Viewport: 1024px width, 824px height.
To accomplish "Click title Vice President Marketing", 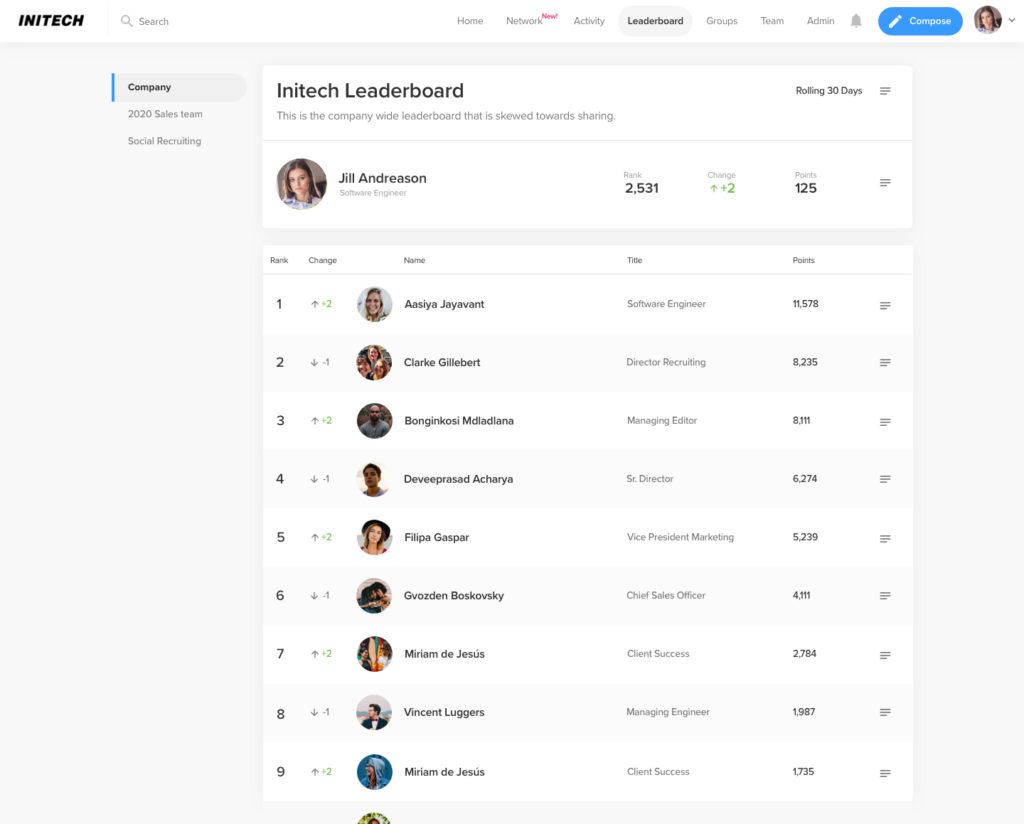I will [x=680, y=537].
